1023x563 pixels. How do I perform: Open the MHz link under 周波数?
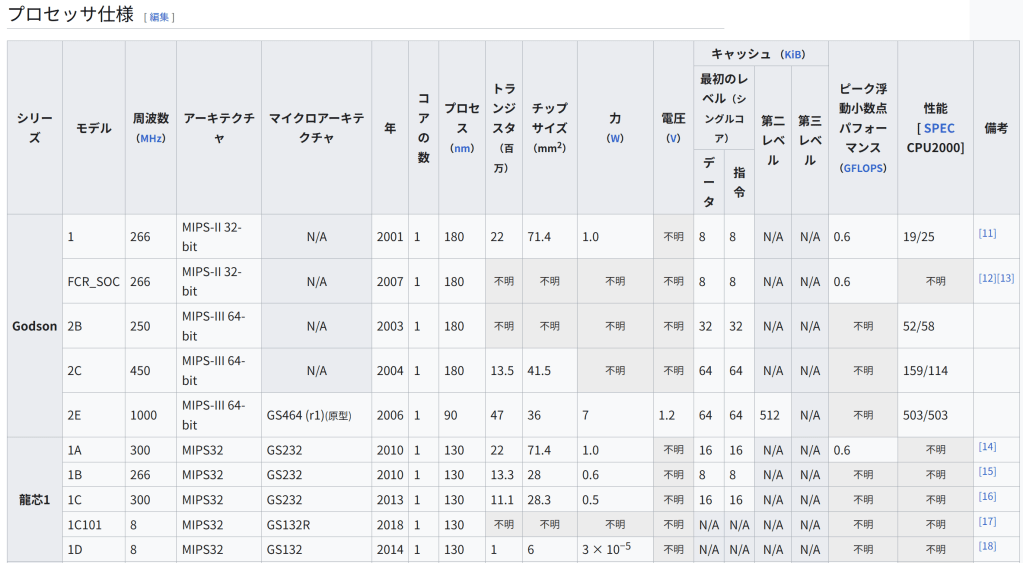(151, 138)
